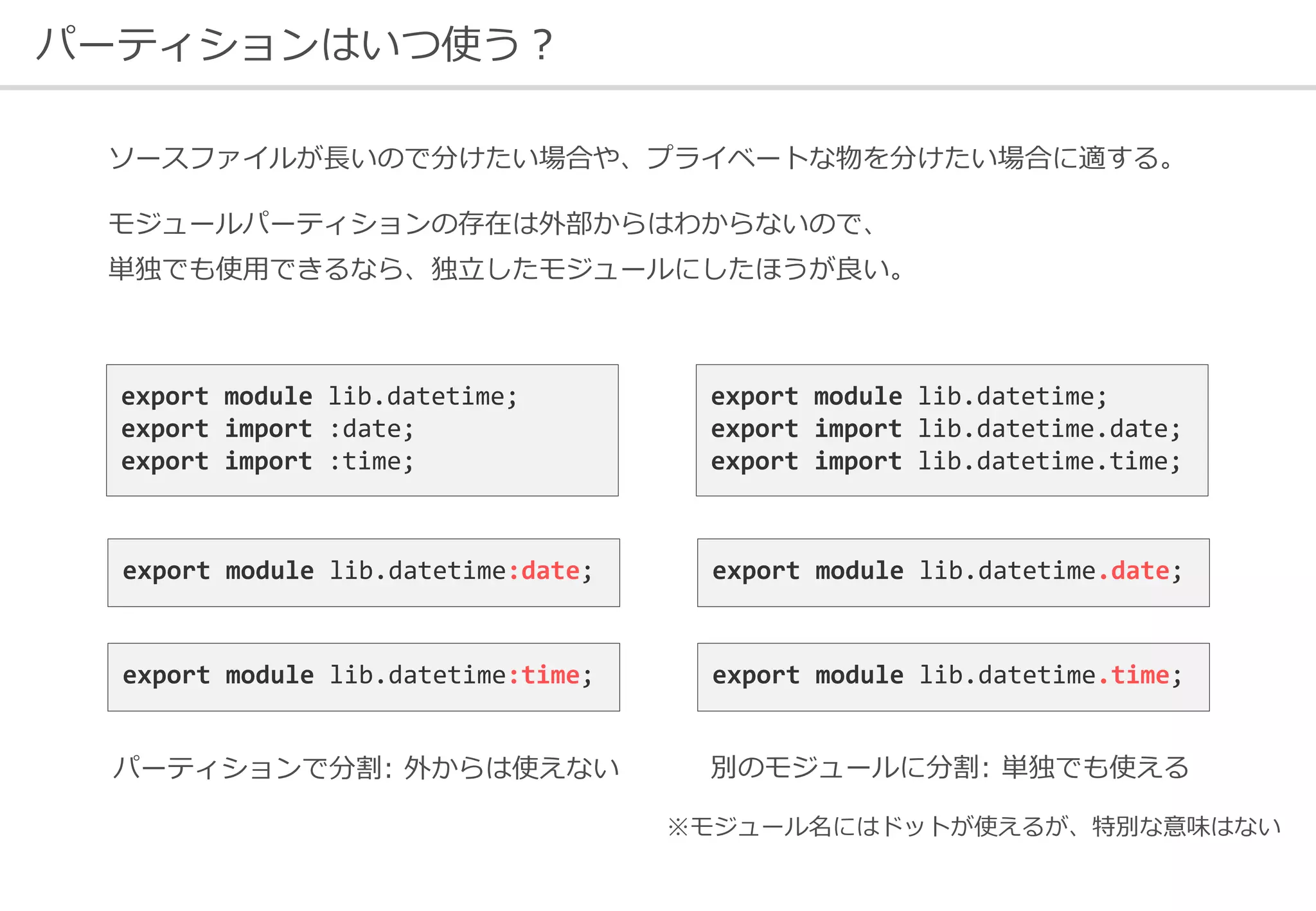Click the red '.time' module suffix

1134,675
